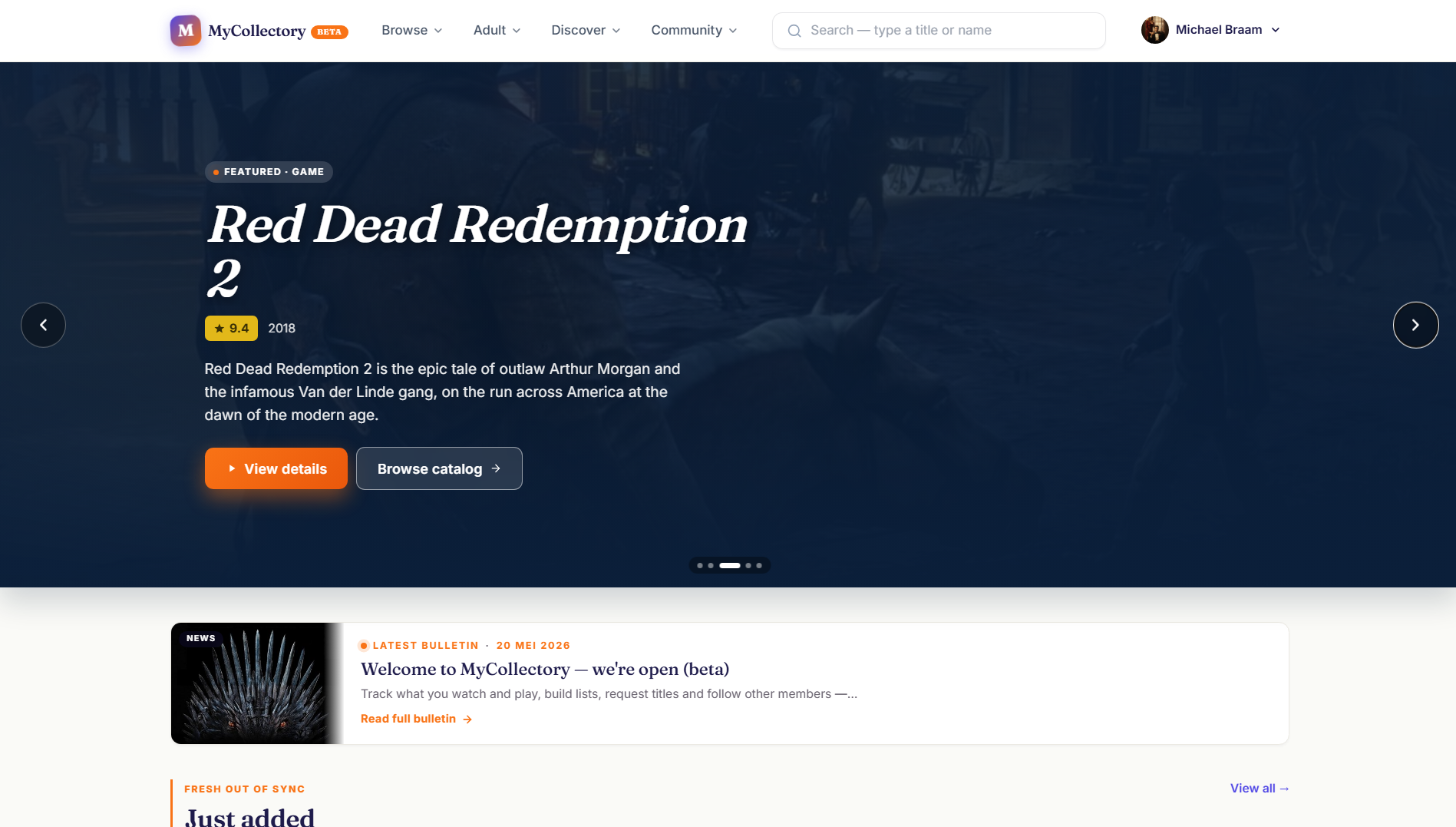Click the FRESH OUT OF SYNC label
This screenshot has height=827, width=1456.
(245, 789)
